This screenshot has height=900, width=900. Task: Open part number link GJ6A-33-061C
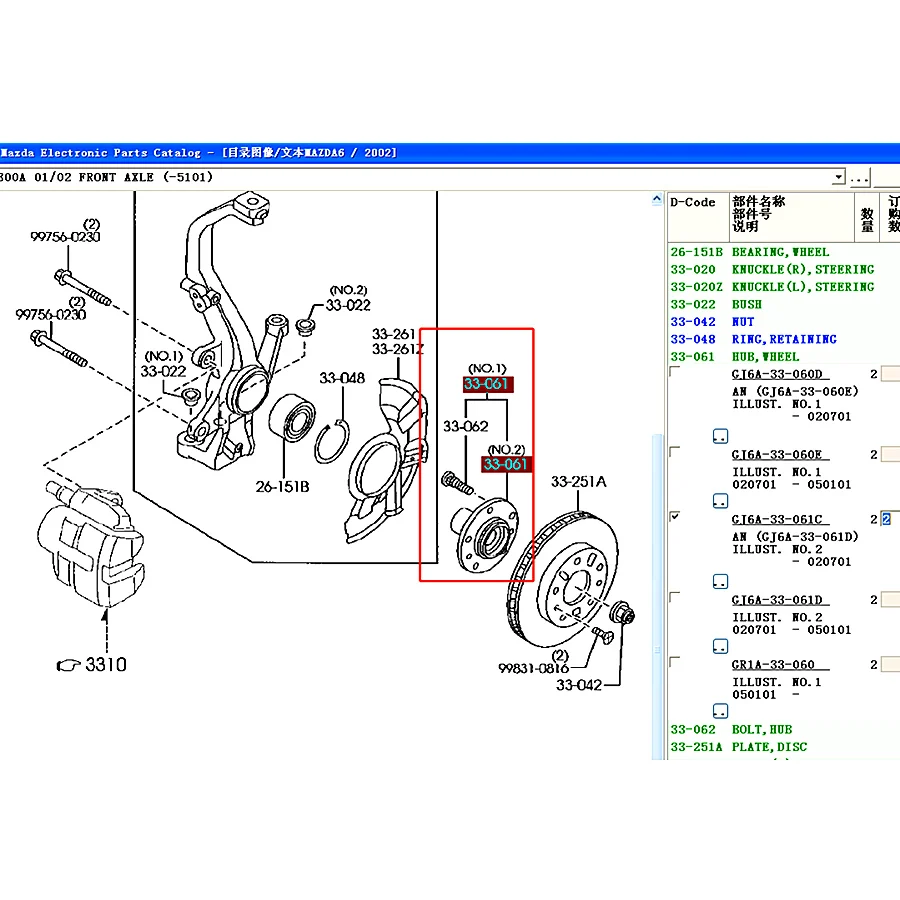780,519
